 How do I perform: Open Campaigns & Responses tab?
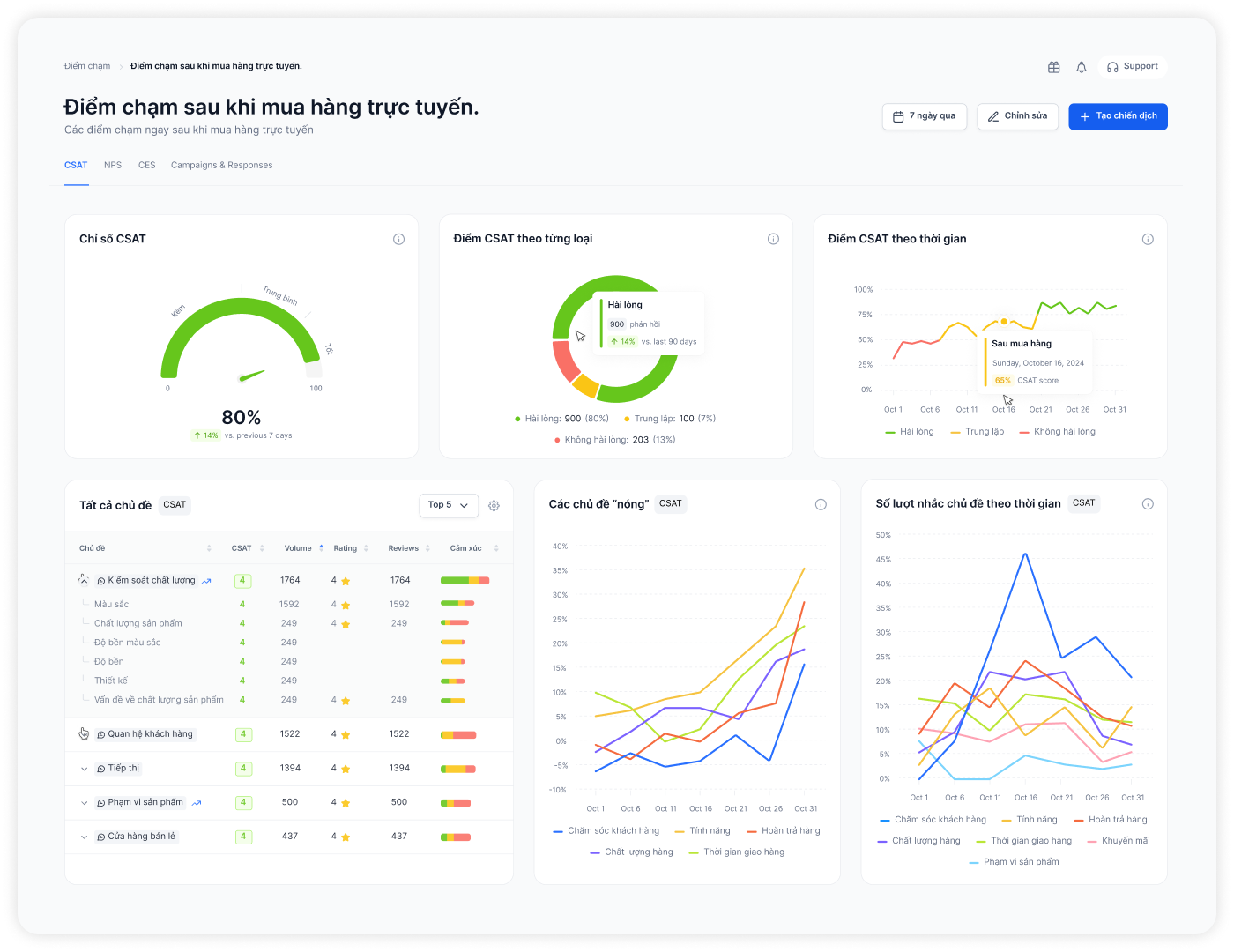222,166
